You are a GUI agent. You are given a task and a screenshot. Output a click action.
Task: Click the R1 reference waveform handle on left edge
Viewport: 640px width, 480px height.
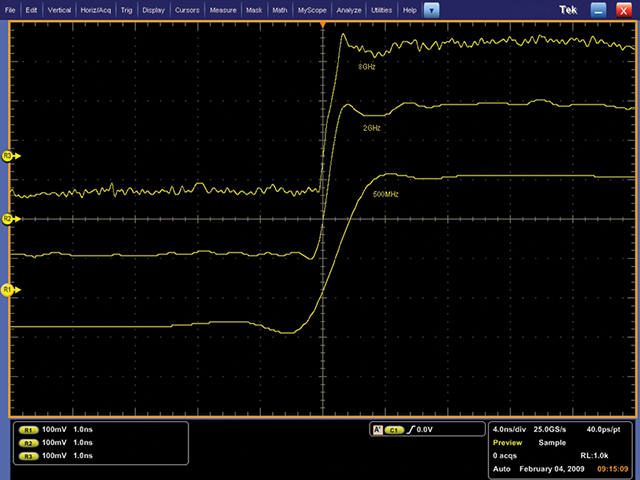pyautogui.click(x=8, y=289)
